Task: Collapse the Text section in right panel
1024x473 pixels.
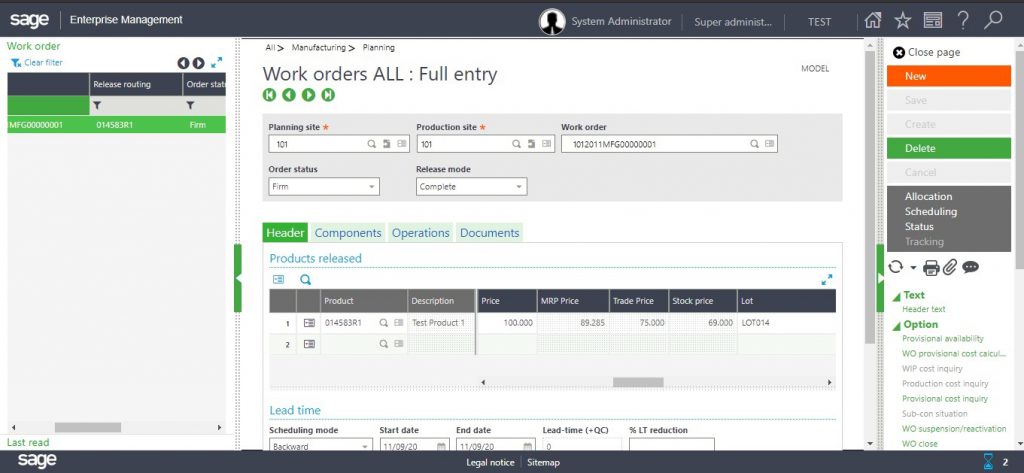Action: pos(896,297)
